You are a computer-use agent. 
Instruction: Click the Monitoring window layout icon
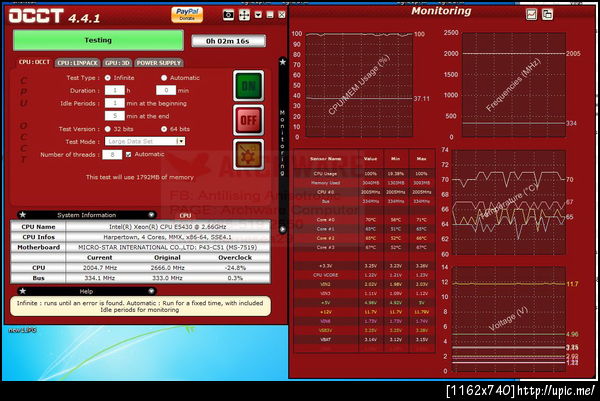[x=548, y=15]
